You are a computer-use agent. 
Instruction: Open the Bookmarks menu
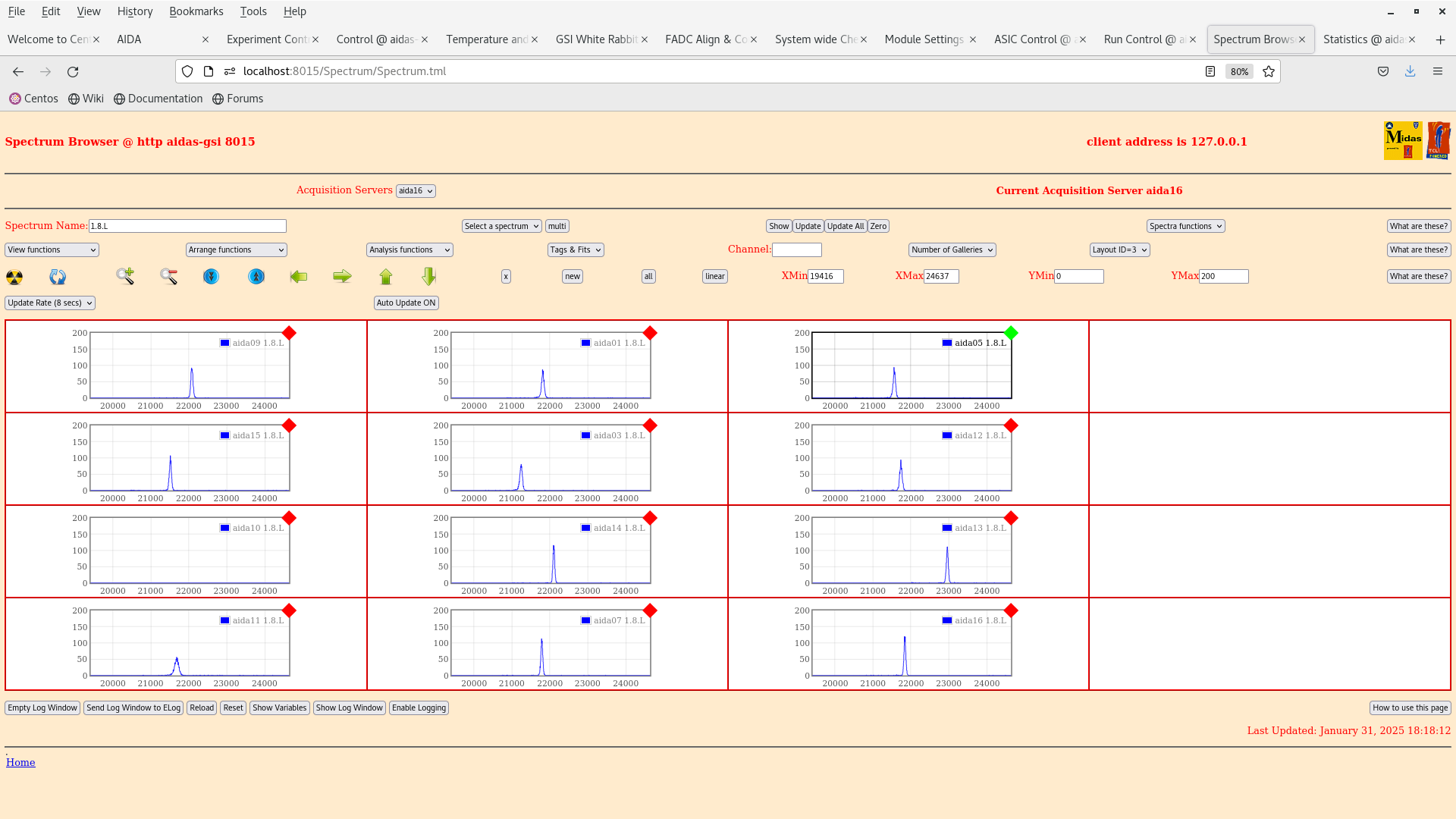pyautogui.click(x=196, y=11)
